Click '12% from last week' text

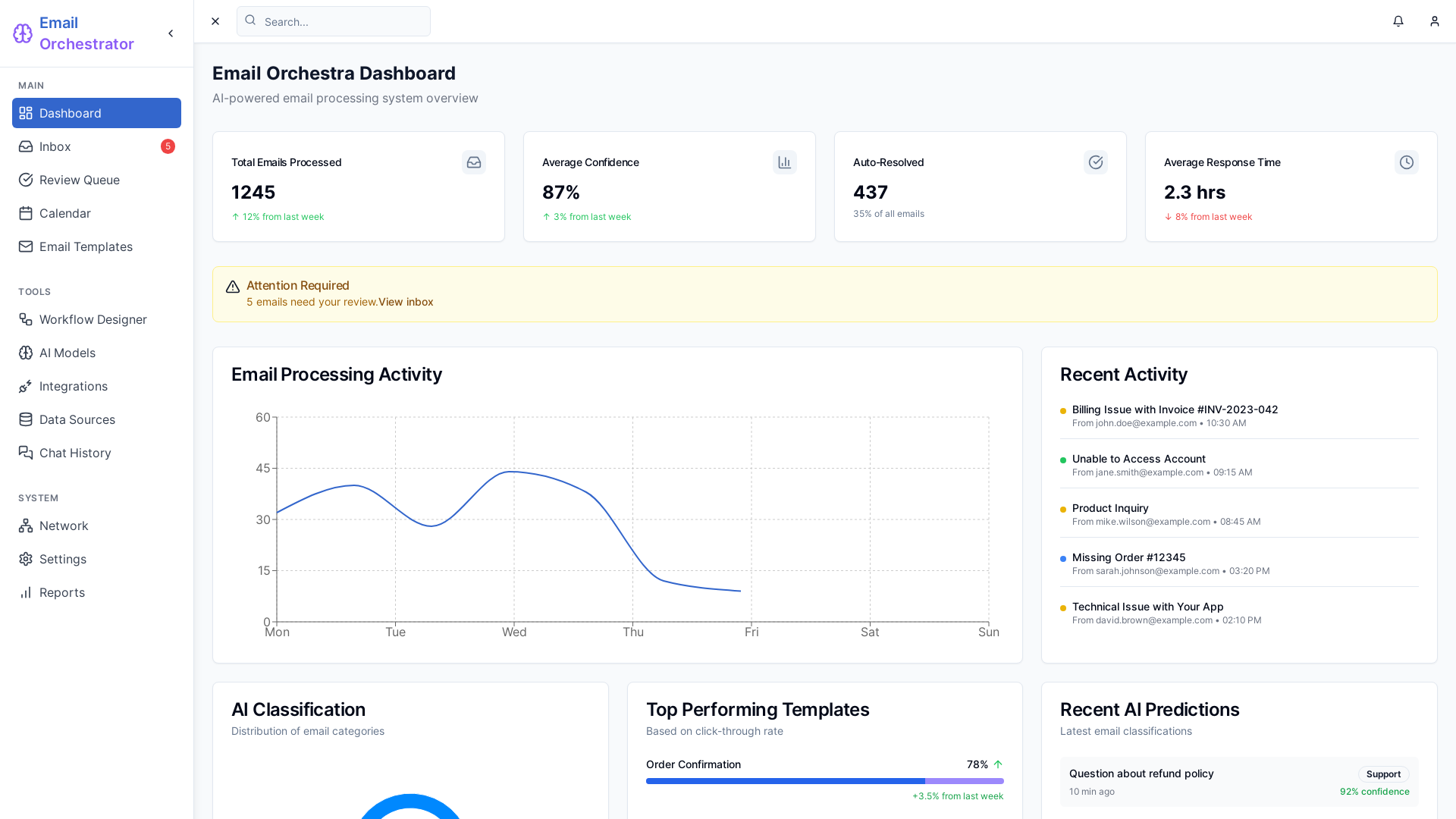coord(283,217)
